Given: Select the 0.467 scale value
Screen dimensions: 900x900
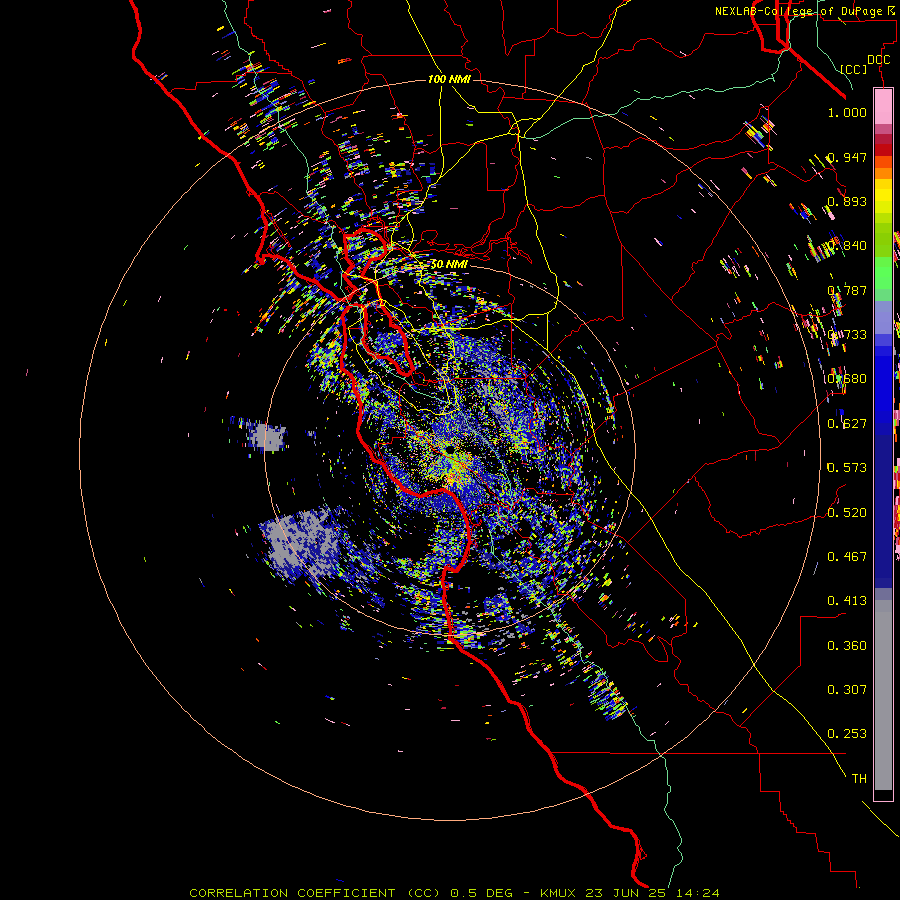Looking at the screenshot, I should pyautogui.click(x=847, y=557).
